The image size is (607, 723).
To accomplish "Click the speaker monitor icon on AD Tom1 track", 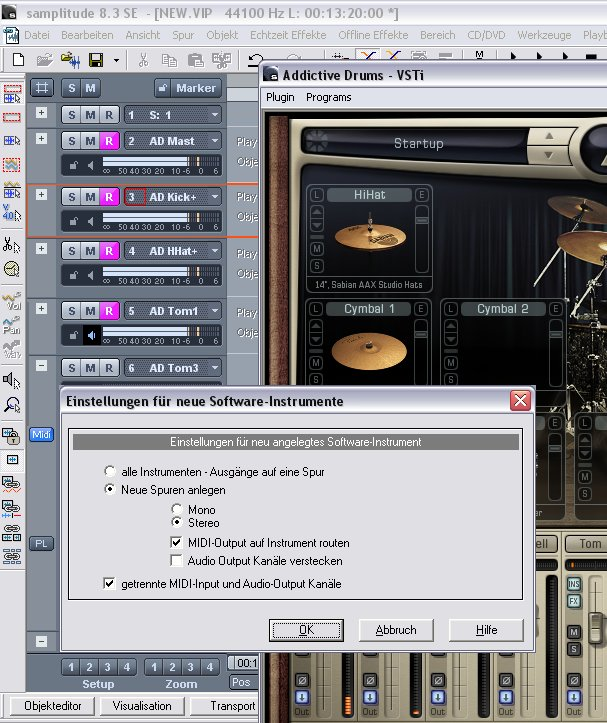I will pos(91,336).
